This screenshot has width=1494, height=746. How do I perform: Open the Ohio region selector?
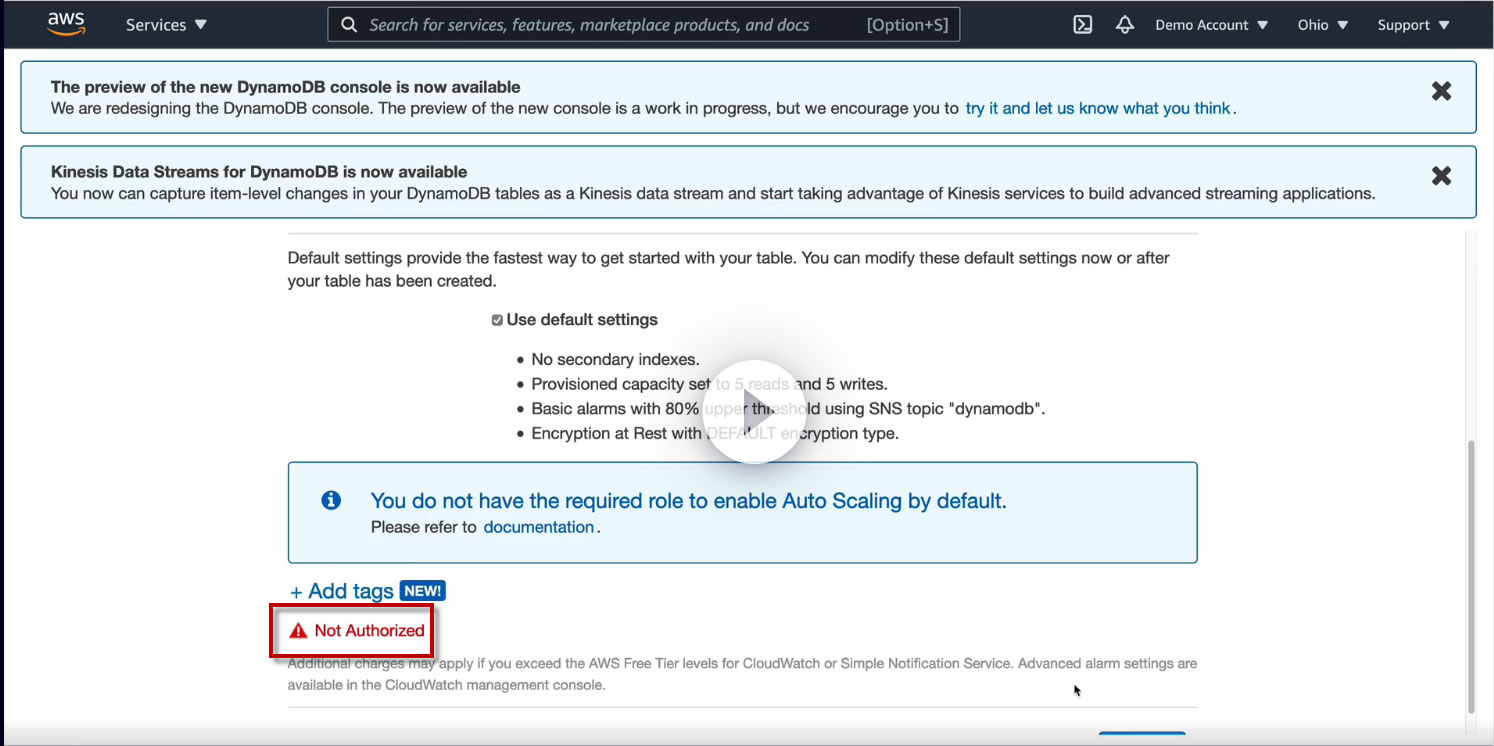coord(1322,25)
